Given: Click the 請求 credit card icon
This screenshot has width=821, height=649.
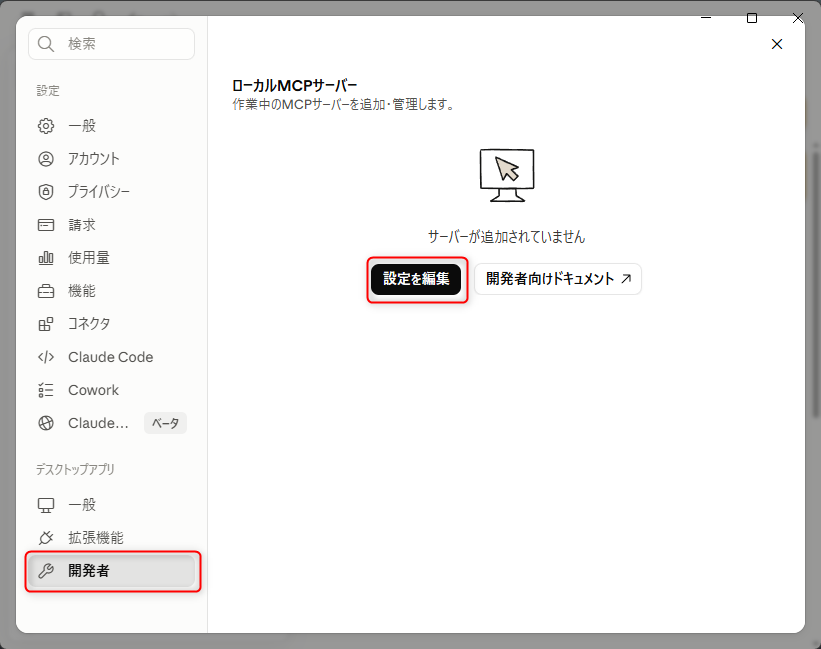Looking at the screenshot, I should [x=46, y=225].
